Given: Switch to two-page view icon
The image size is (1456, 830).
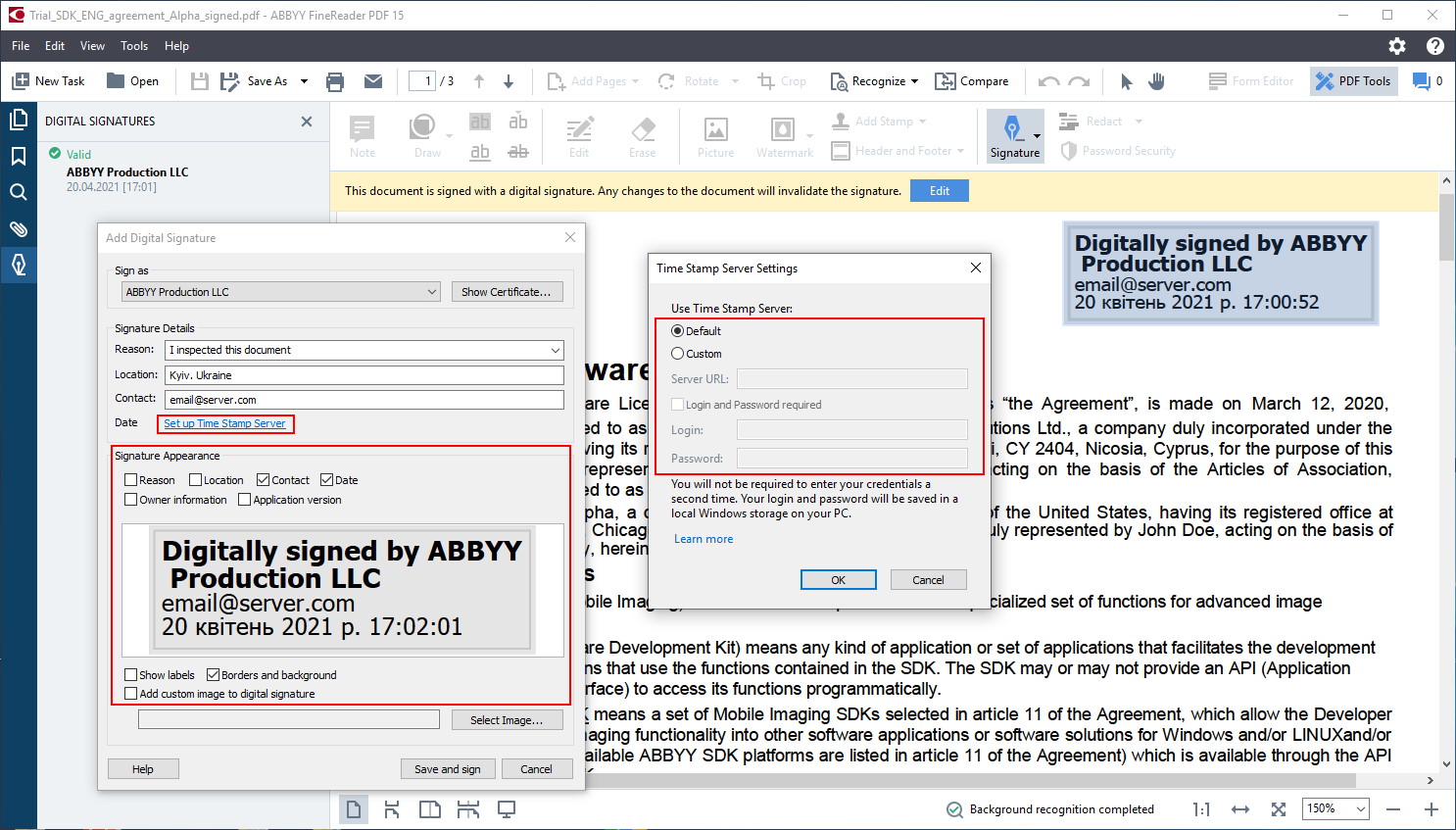Looking at the screenshot, I should coord(430,809).
